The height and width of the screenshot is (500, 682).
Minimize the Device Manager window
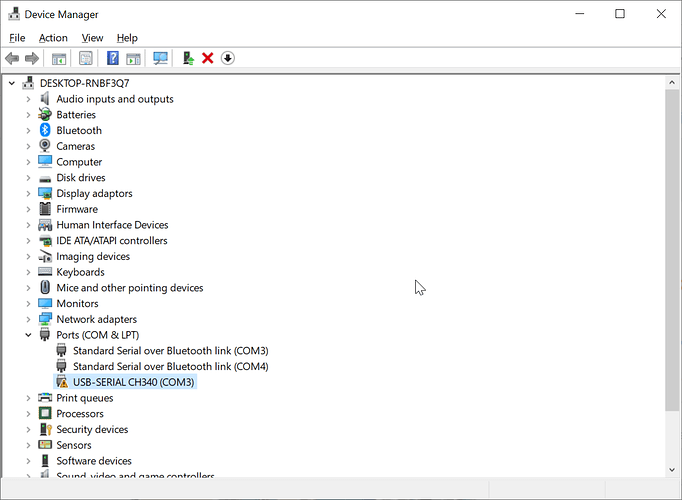[x=579, y=14]
